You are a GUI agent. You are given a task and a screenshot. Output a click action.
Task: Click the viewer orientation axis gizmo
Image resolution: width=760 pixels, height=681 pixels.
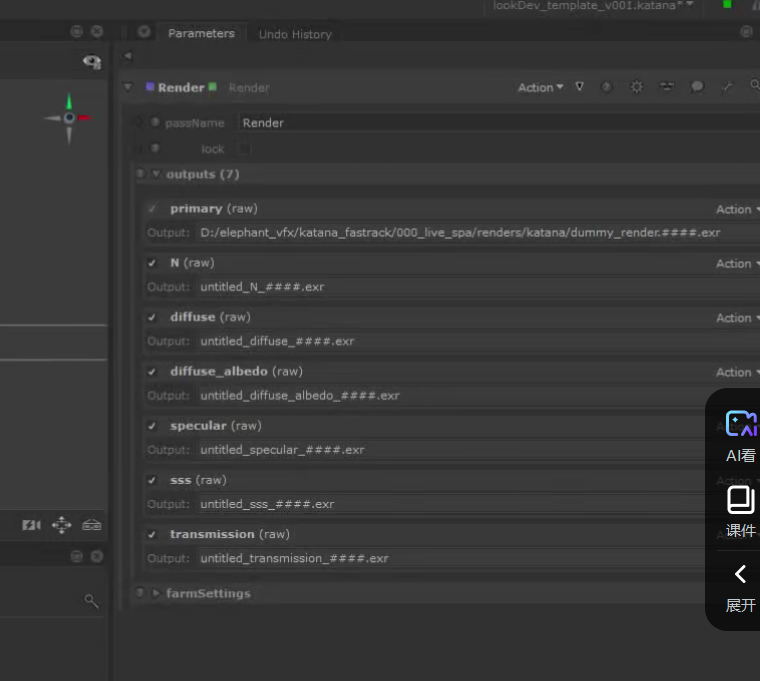coord(69,118)
